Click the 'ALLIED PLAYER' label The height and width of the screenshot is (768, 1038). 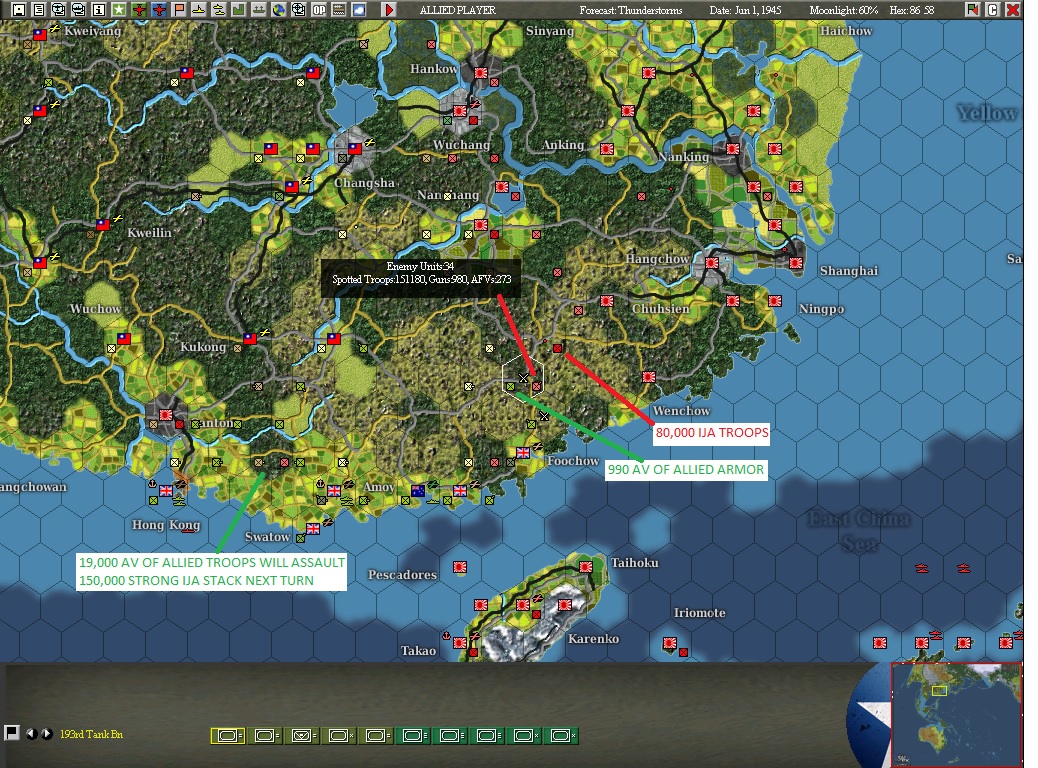(457, 10)
